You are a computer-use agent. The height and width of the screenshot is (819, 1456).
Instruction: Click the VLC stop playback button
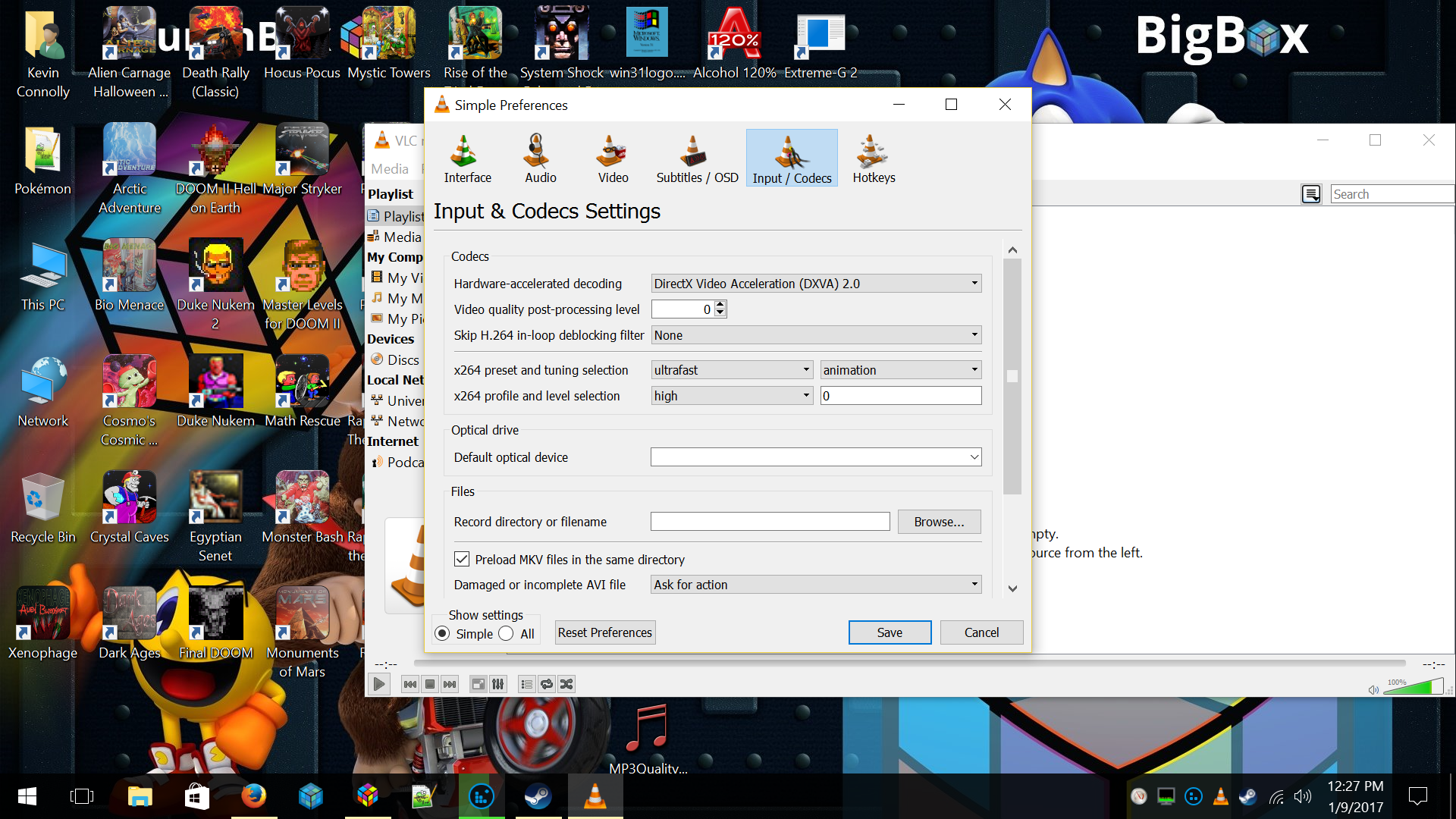point(430,684)
